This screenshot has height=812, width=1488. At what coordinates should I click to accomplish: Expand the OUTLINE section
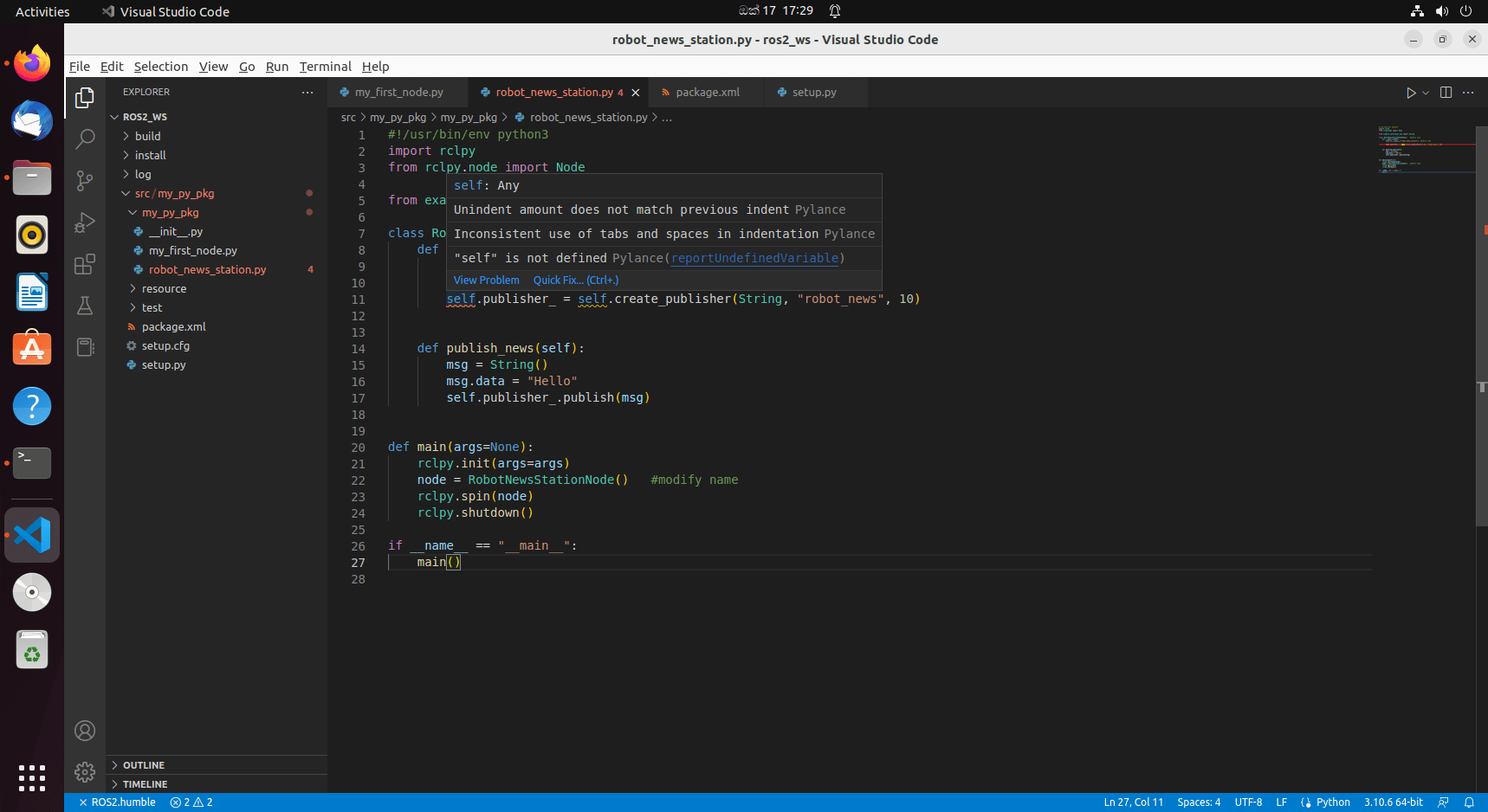pyautogui.click(x=217, y=765)
